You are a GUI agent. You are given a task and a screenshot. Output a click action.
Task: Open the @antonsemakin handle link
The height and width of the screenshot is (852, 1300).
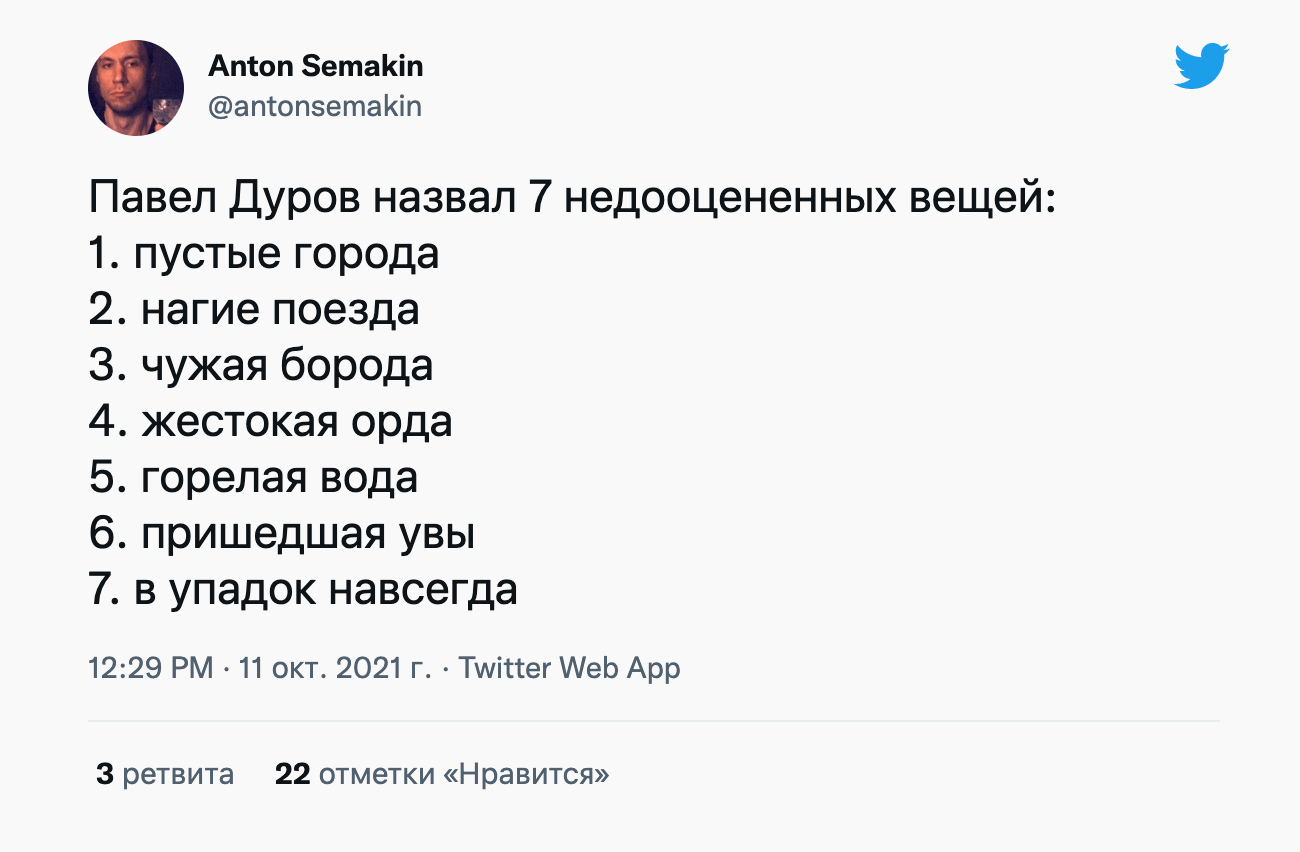pos(315,105)
